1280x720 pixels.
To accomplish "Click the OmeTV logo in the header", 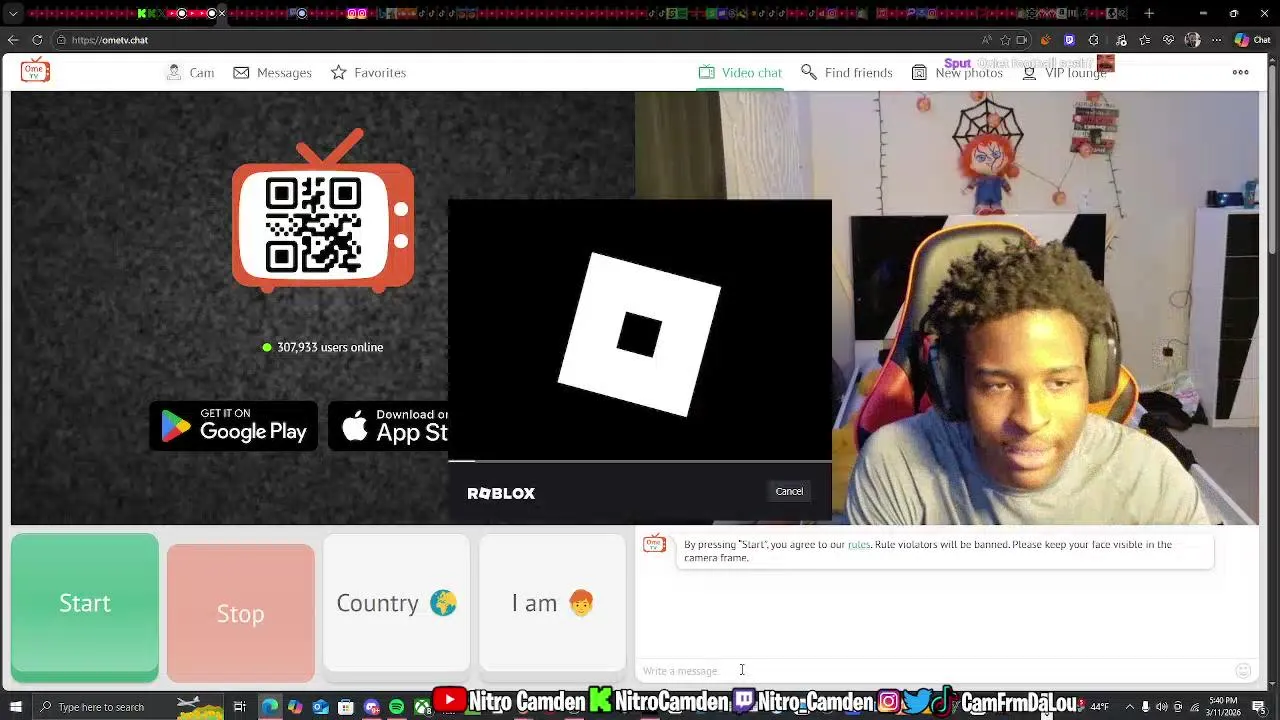I will click(x=35, y=70).
